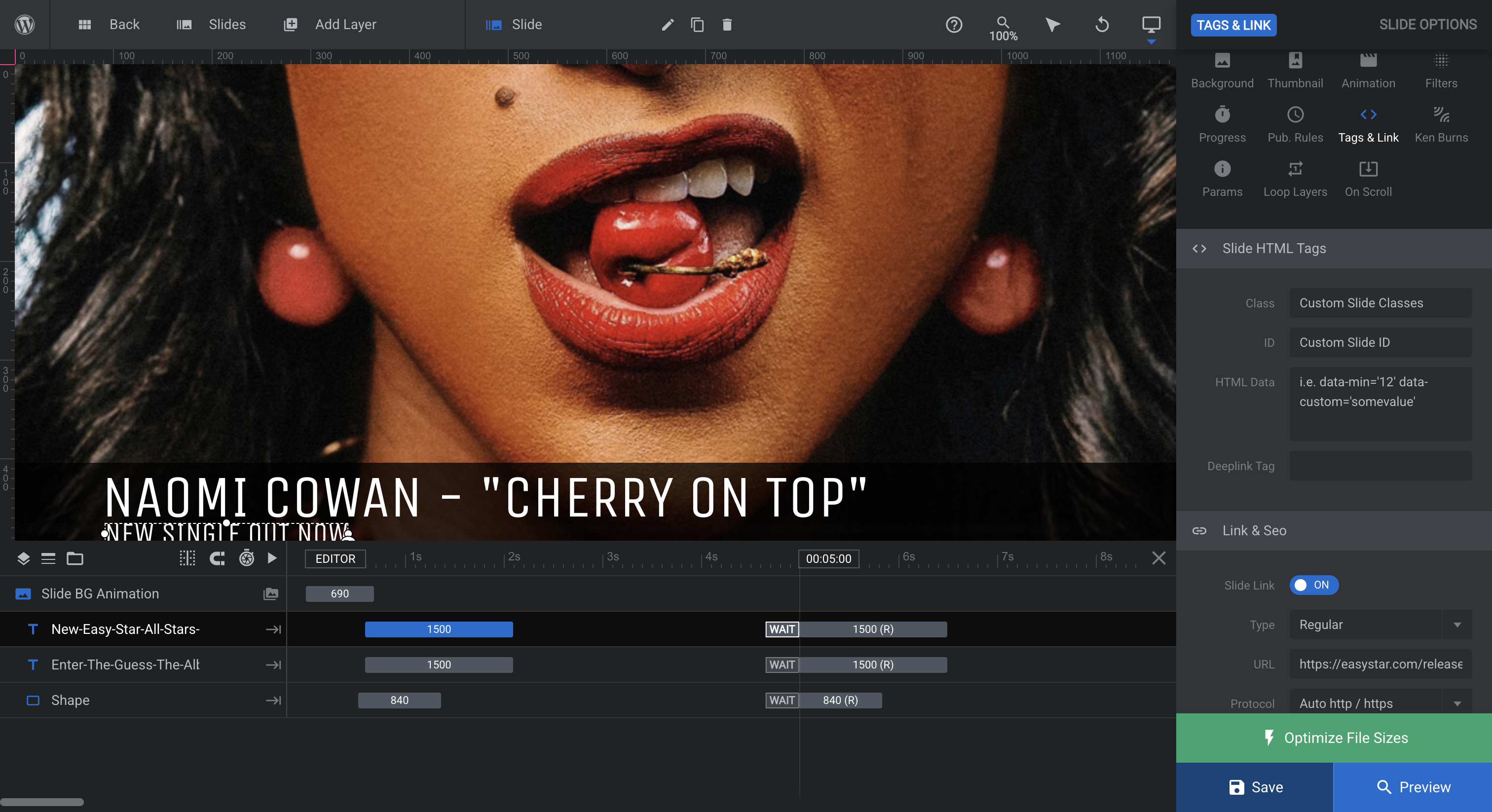Click the 00:05:00 timeline position marker
The image size is (1492, 812).
[x=828, y=558]
